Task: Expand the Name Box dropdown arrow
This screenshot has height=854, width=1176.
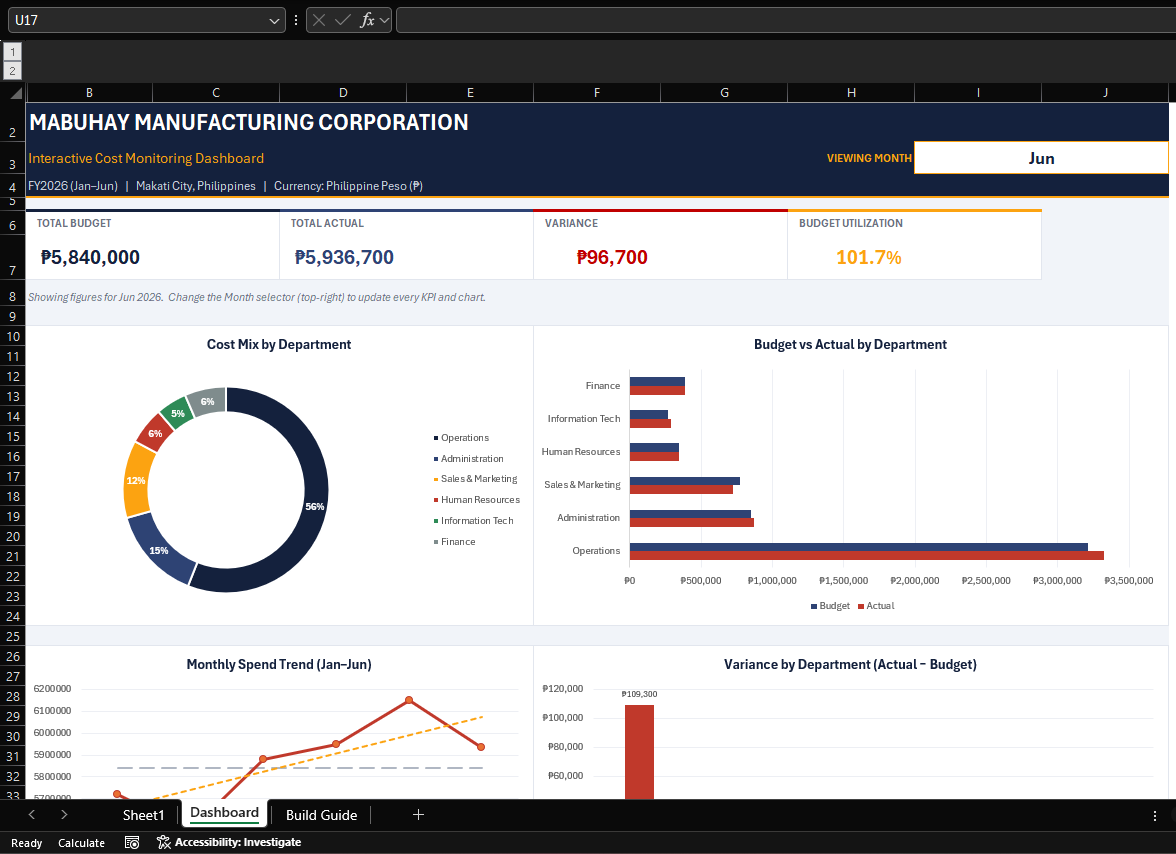Action: [x=274, y=21]
